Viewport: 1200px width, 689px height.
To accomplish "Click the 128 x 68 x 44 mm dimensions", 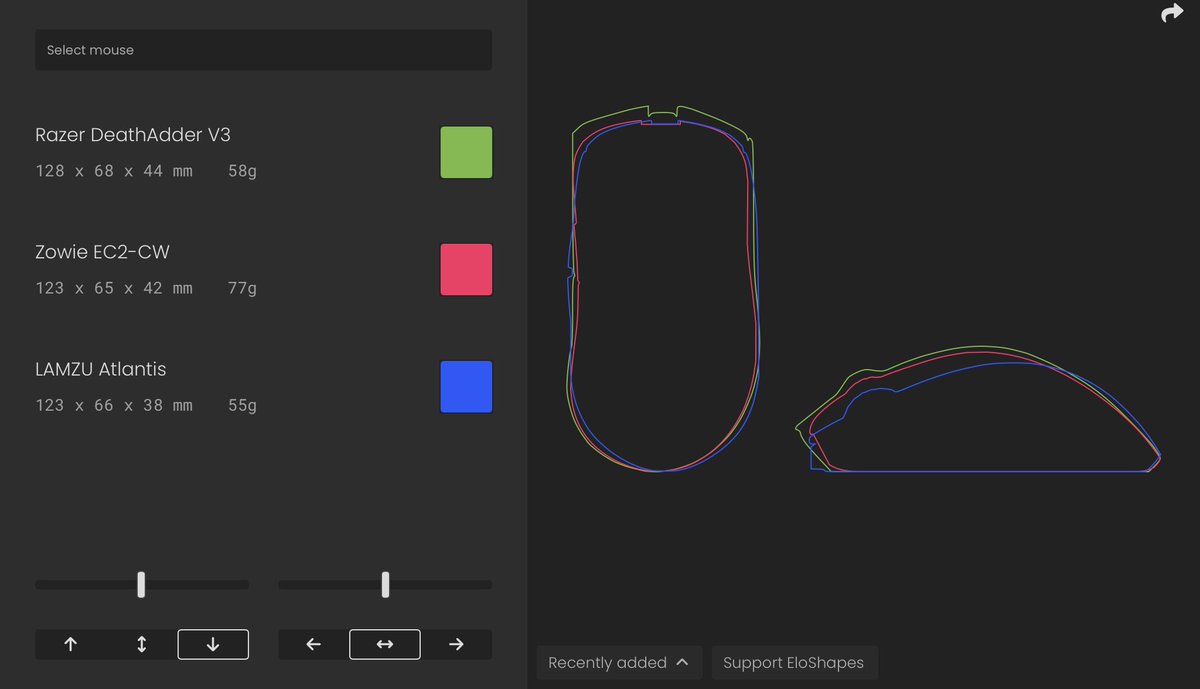I will click(x=114, y=171).
